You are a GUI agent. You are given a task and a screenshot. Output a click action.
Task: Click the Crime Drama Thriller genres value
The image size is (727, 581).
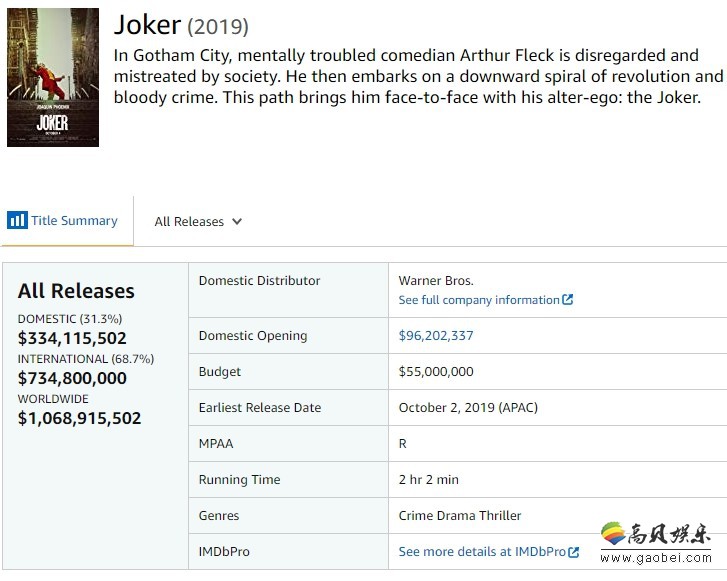tap(460, 516)
